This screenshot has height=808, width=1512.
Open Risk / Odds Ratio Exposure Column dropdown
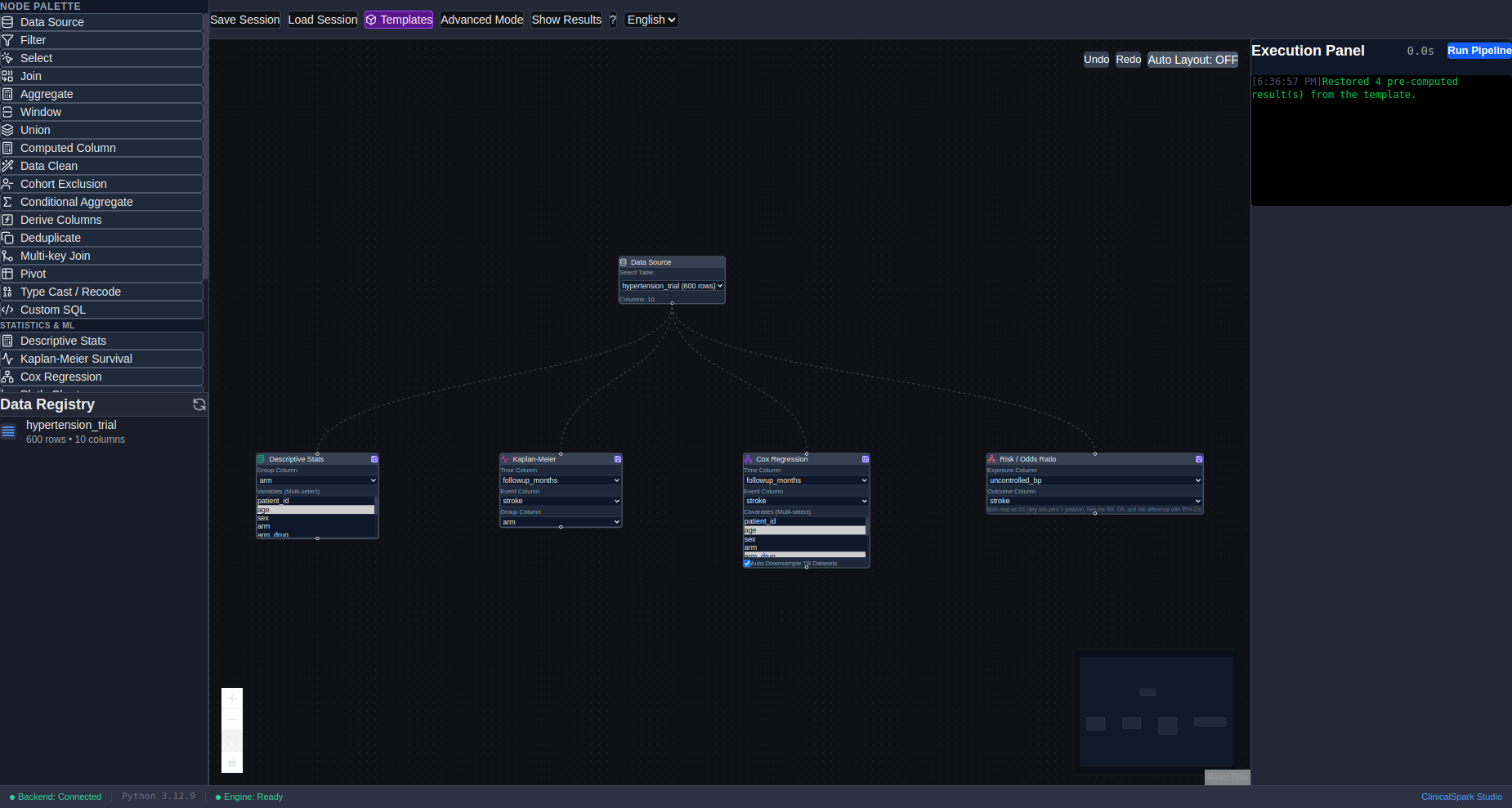[1094, 480]
